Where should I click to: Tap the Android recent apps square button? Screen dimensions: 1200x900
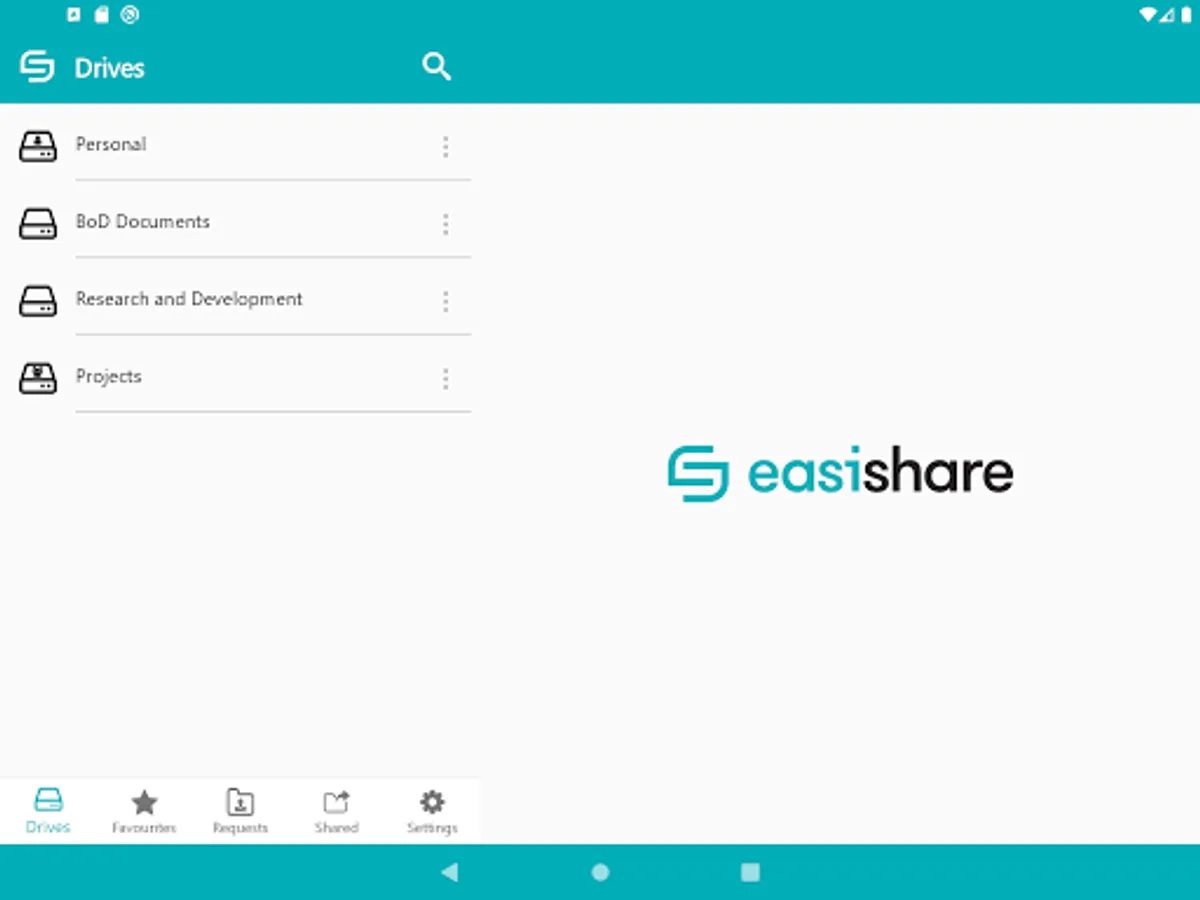tap(750, 872)
